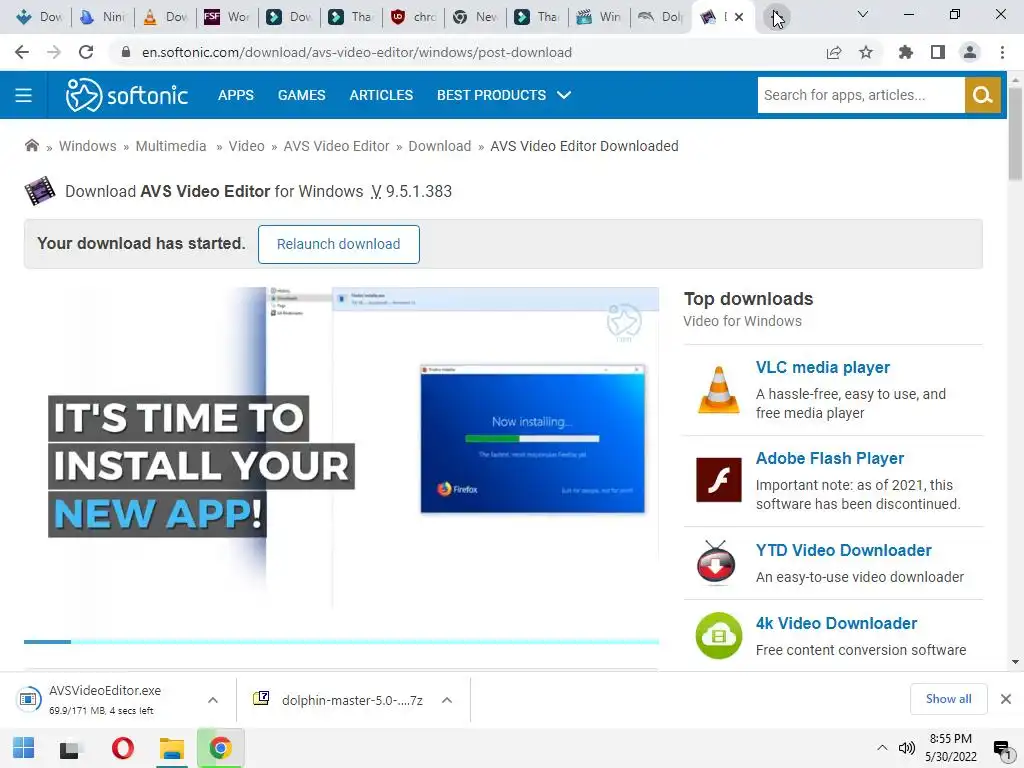Bookmark this page with the star icon

pos(866,52)
